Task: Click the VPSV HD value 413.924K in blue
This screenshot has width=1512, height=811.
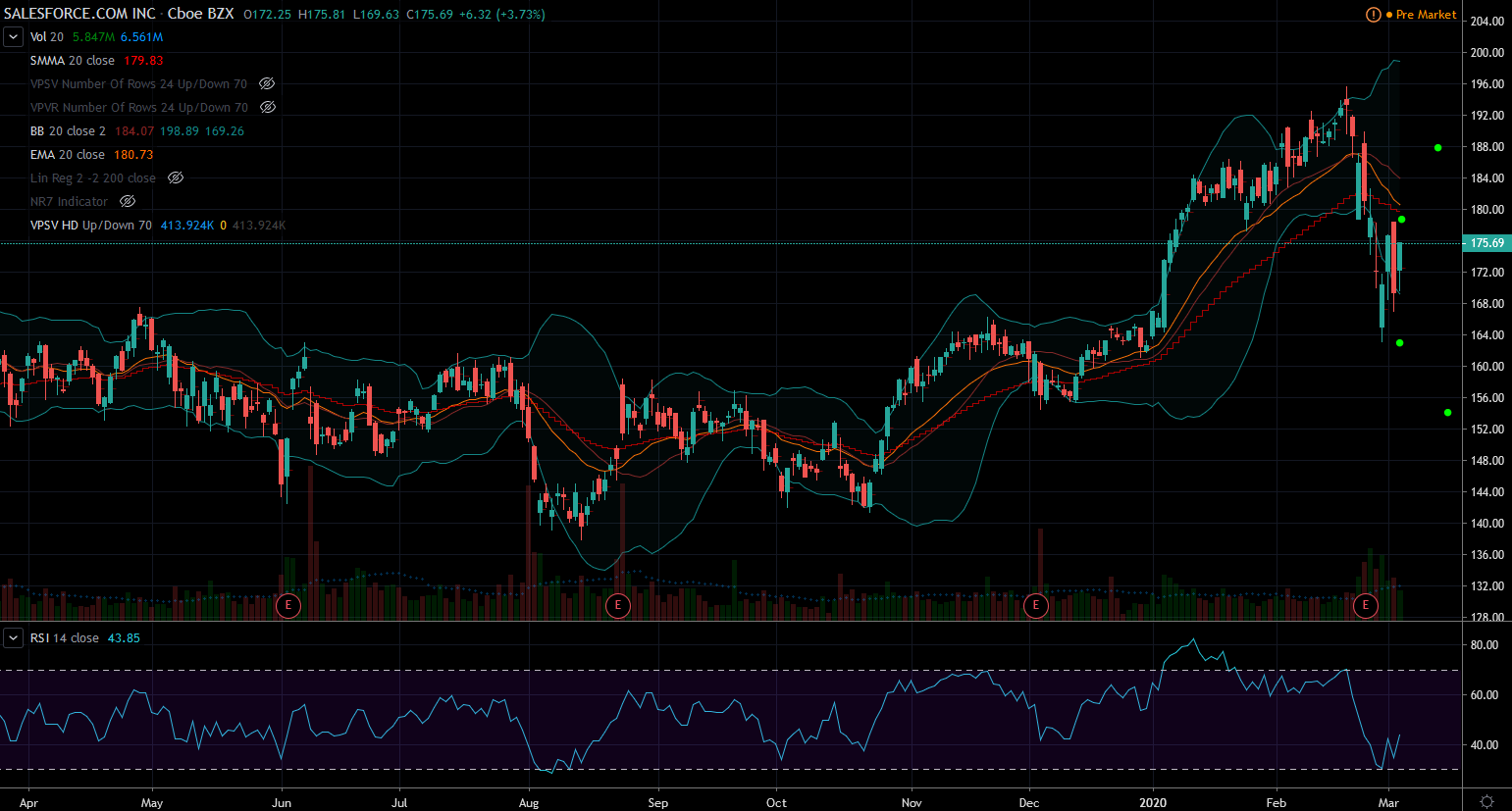Action: 187,226
